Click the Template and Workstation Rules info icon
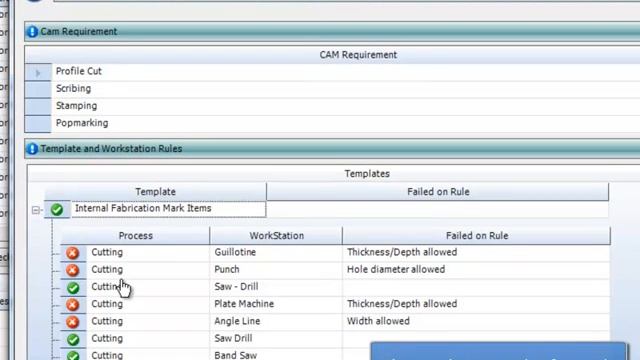The height and width of the screenshot is (360, 640). click(32, 149)
